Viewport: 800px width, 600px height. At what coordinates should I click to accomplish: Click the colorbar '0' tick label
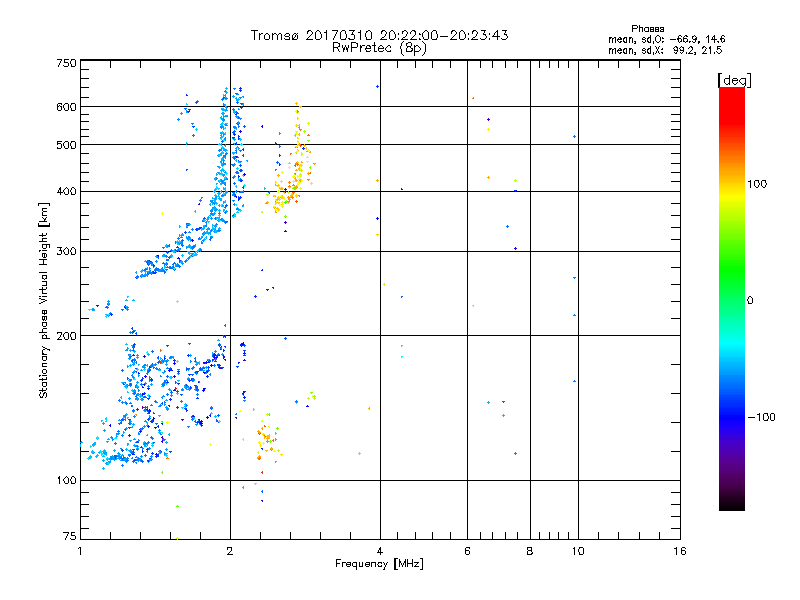[749, 300]
